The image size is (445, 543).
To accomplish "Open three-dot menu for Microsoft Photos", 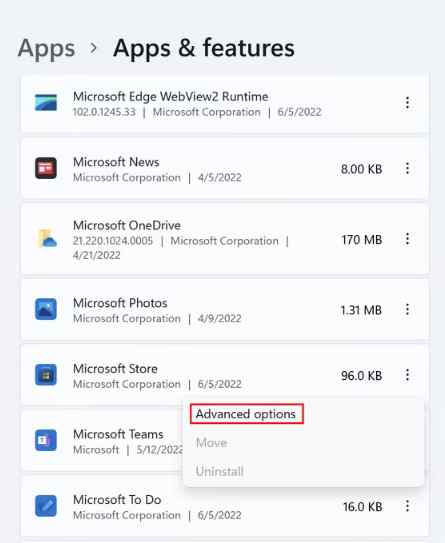I will 408,309.
